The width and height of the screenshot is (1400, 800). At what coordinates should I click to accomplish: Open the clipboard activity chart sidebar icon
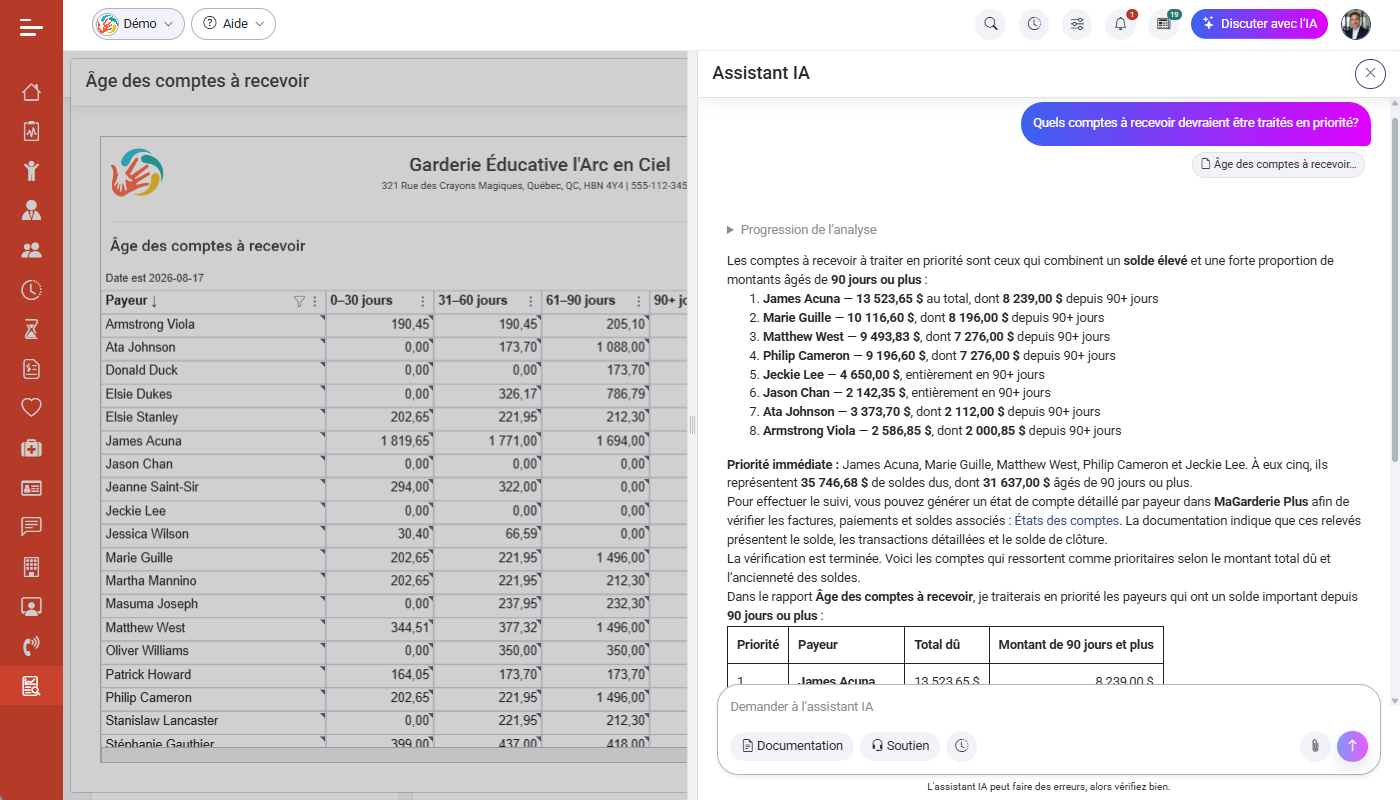tap(31, 131)
